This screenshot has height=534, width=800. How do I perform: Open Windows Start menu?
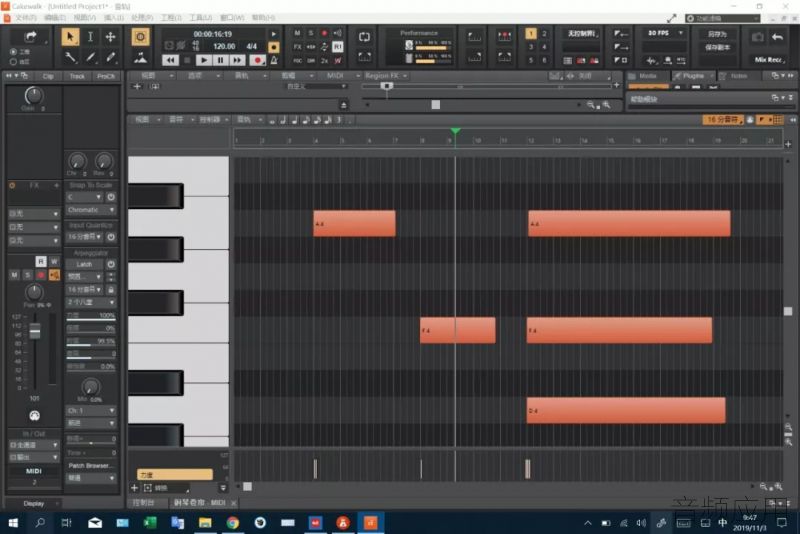coord(13,522)
